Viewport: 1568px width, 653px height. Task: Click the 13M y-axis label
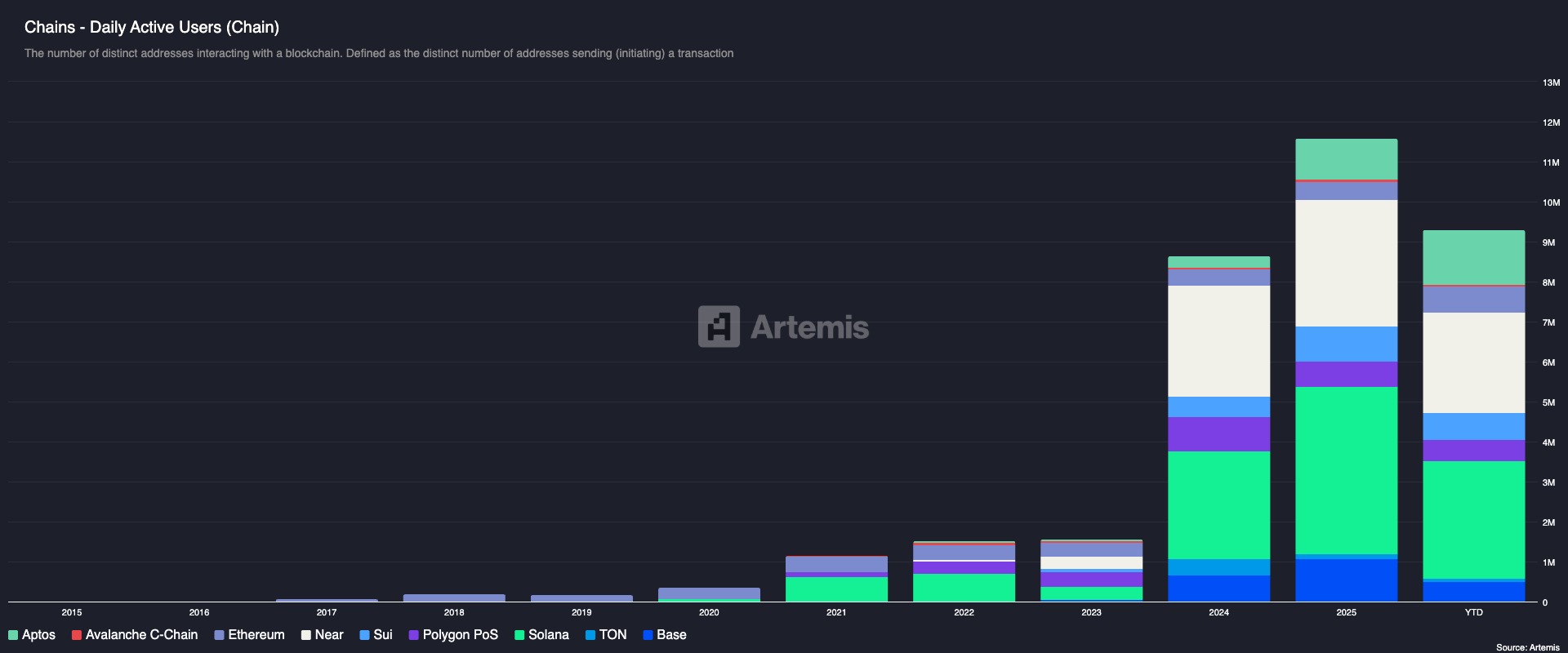click(1551, 82)
